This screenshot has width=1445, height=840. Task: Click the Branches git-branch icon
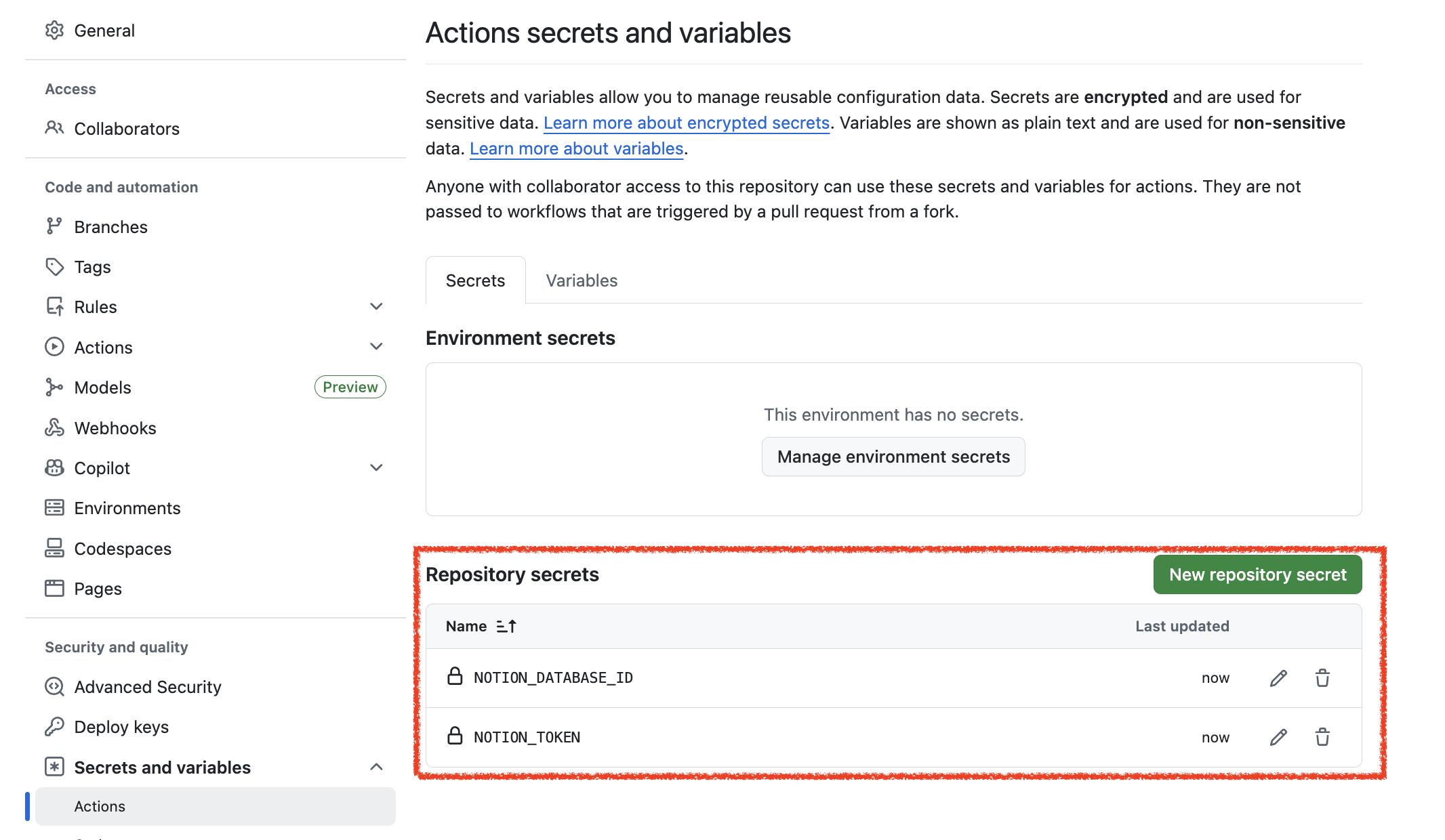pos(54,226)
